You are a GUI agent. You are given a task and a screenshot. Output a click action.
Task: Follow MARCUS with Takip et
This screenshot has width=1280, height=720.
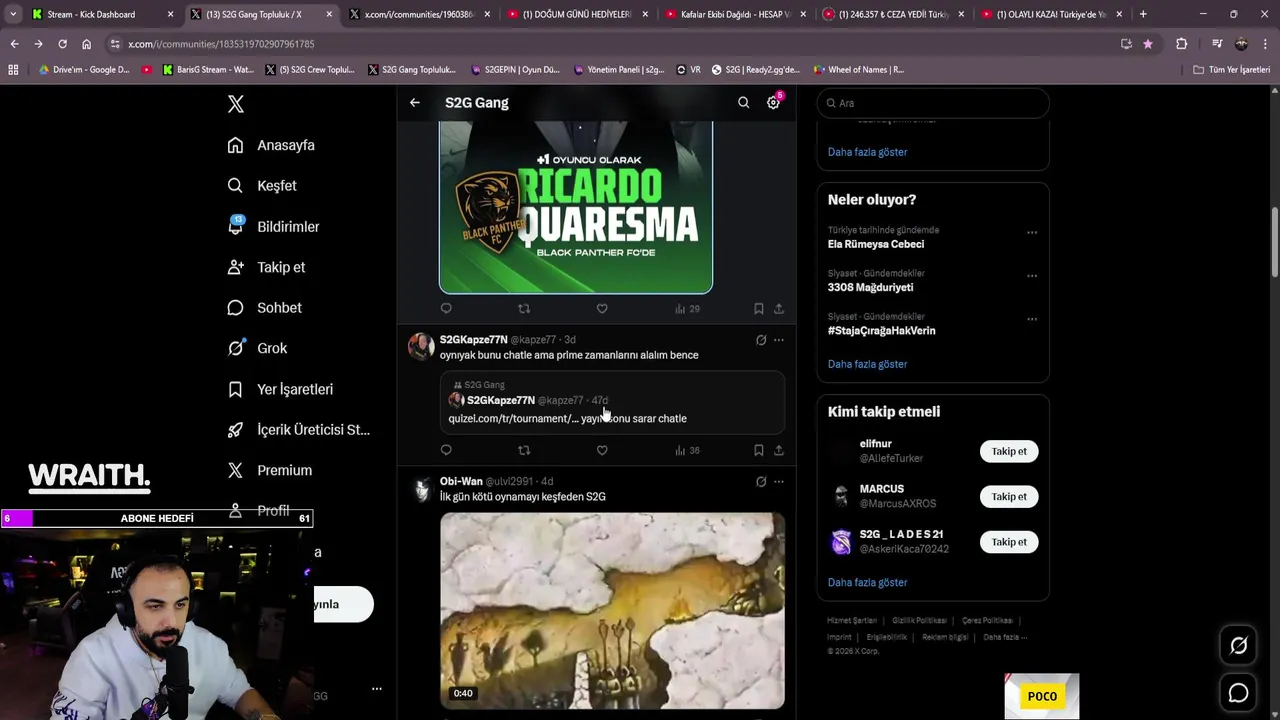pyautogui.click(x=1009, y=496)
